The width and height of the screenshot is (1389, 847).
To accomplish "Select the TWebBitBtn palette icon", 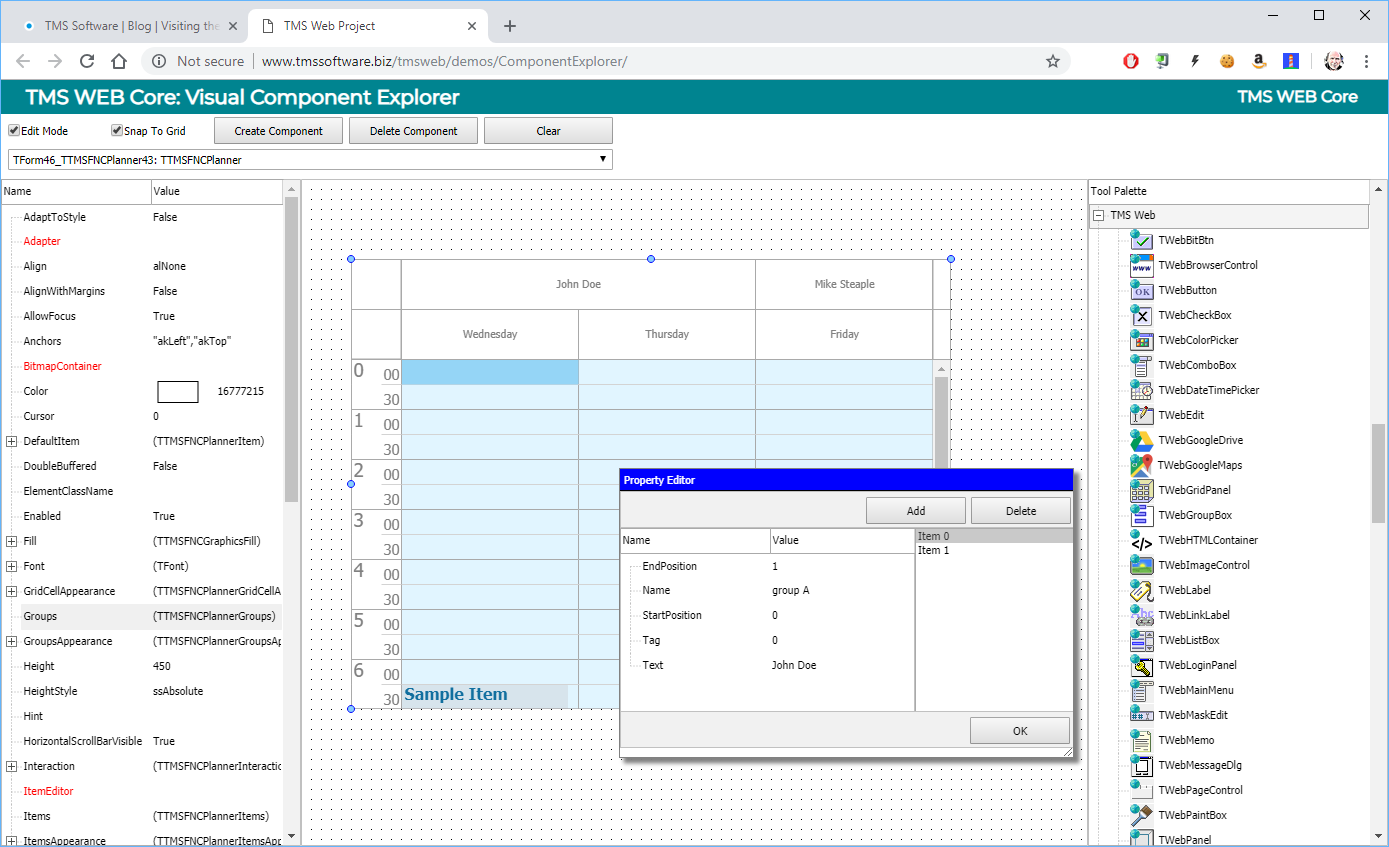I will click(1141, 240).
